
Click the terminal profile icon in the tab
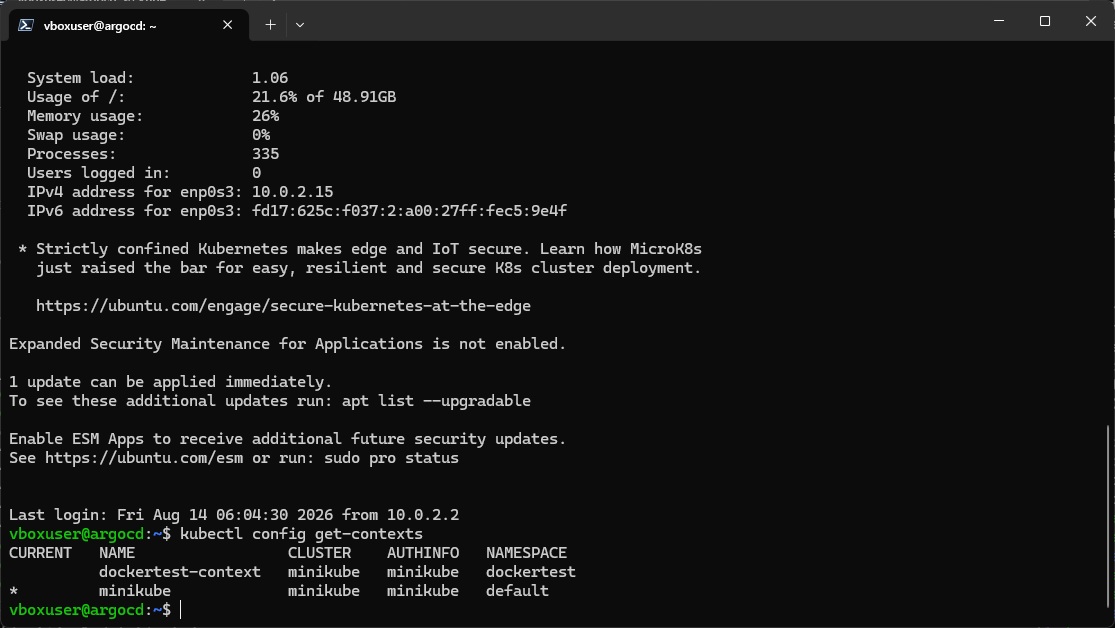[26, 25]
